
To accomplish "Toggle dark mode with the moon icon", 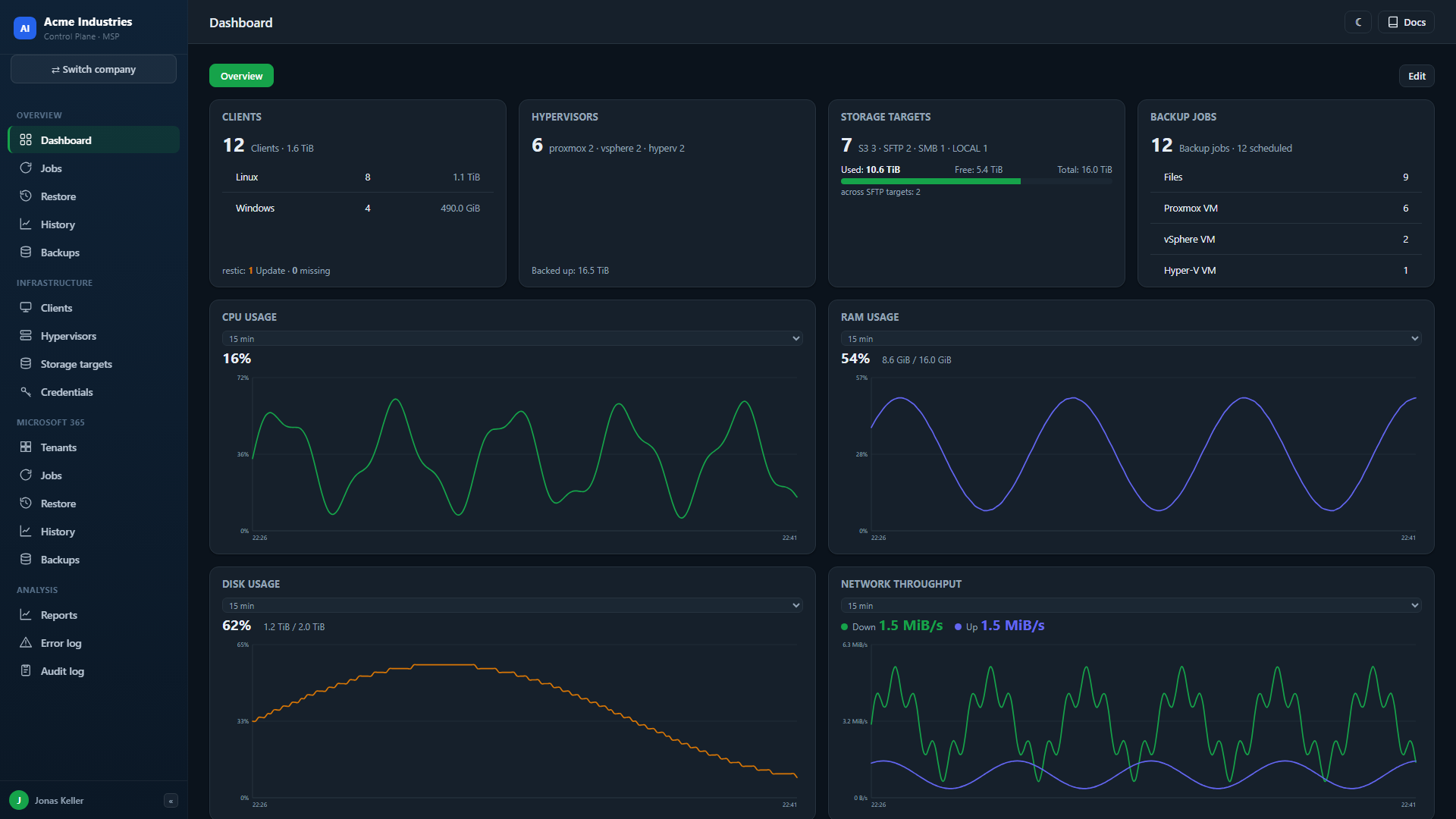I will pos(1358,22).
